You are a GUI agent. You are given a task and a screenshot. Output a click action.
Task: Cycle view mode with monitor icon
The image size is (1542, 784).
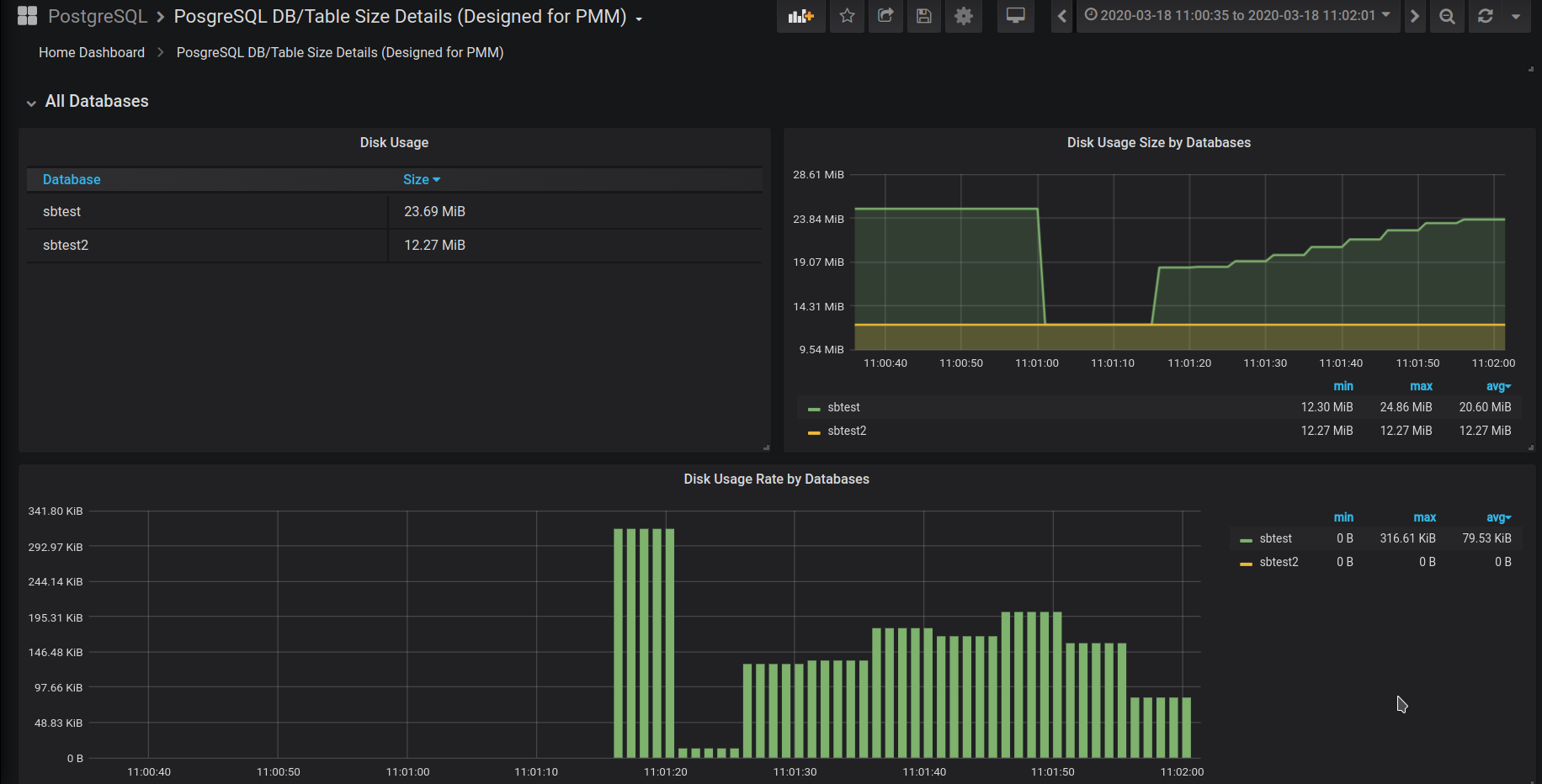pos(1016,16)
